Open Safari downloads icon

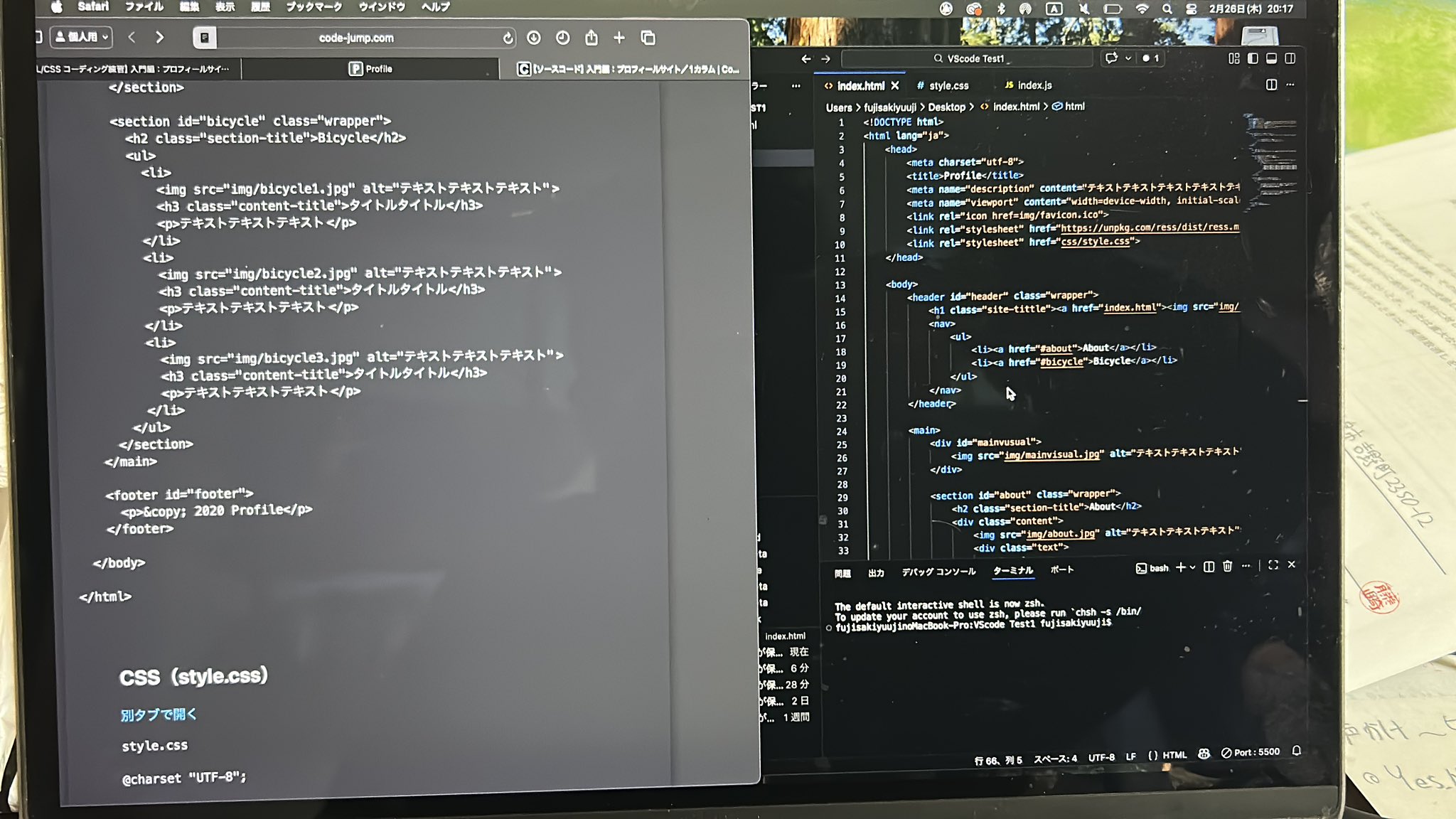click(x=534, y=38)
